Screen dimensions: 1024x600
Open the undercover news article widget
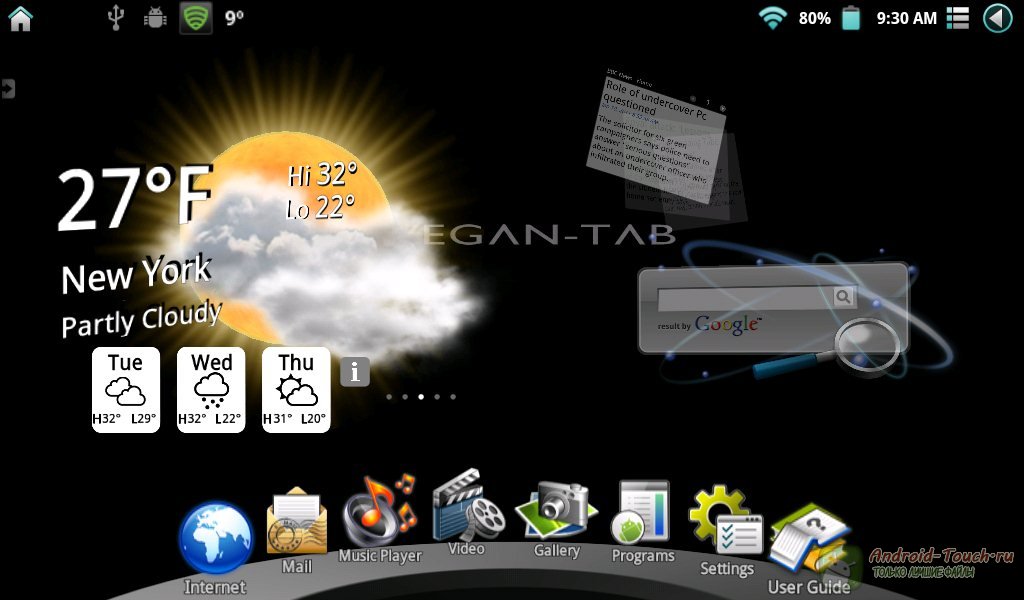[660, 140]
